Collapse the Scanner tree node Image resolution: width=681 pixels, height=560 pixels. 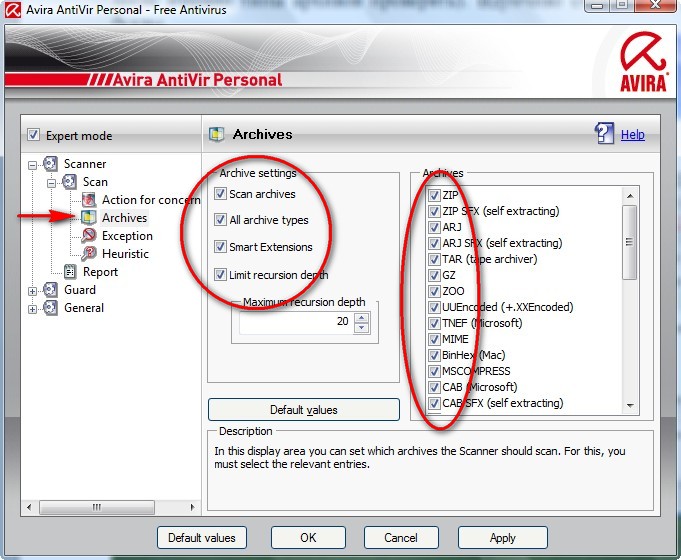pos(32,165)
